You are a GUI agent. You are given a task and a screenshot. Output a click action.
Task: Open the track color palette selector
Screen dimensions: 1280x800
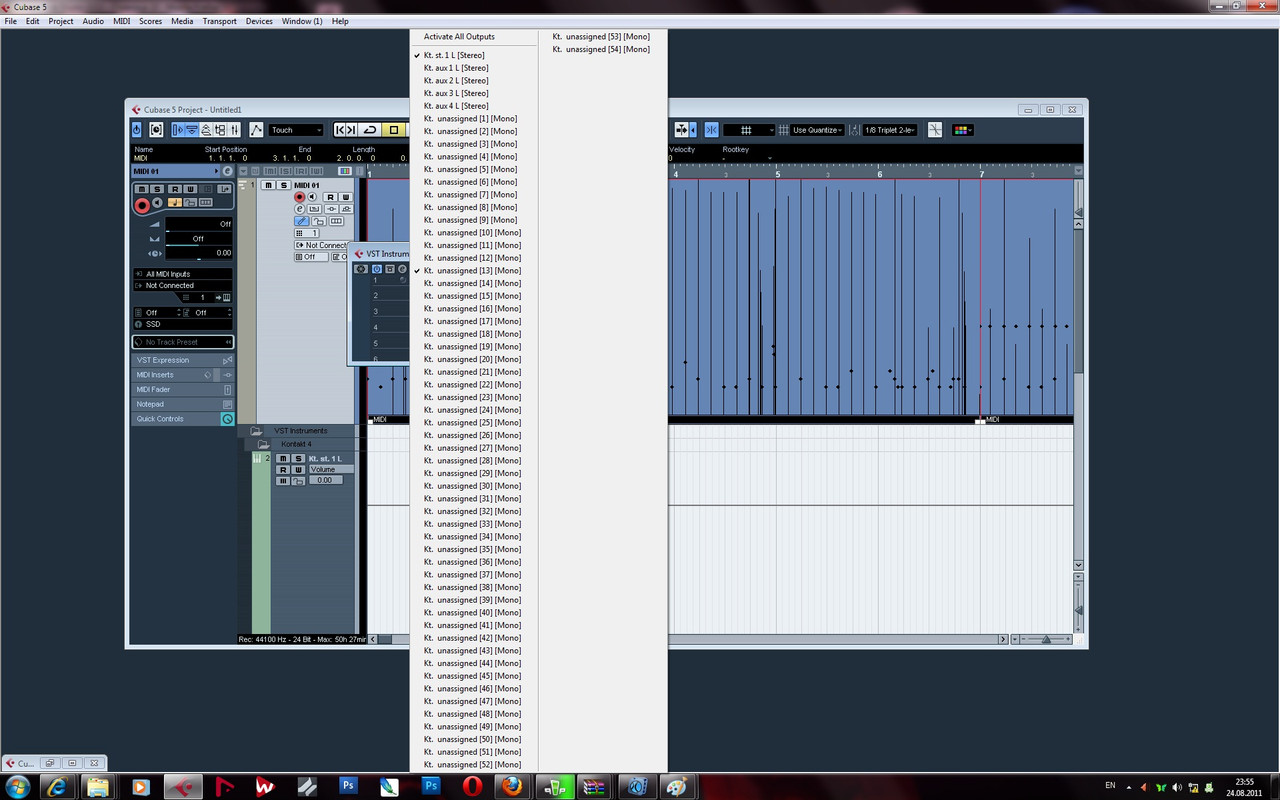coord(963,130)
